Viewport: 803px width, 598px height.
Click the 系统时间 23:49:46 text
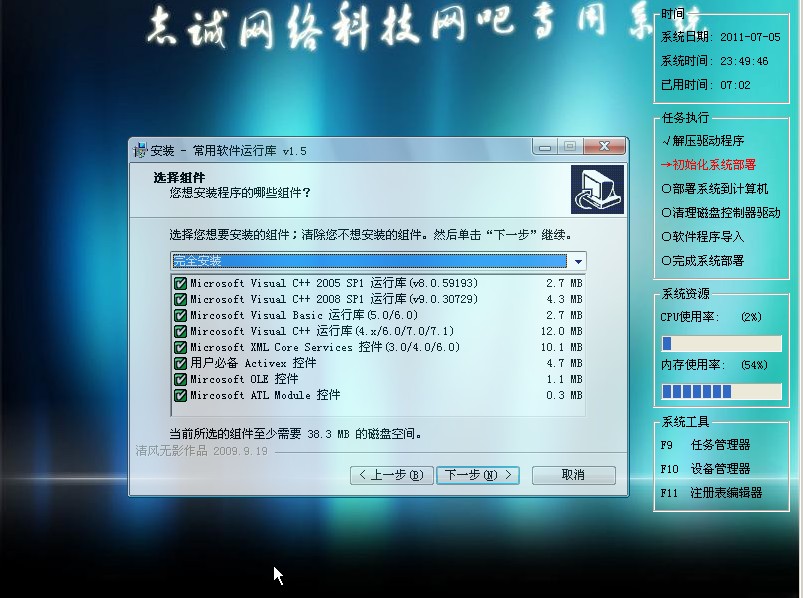pyautogui.click(x=714, y=61)
